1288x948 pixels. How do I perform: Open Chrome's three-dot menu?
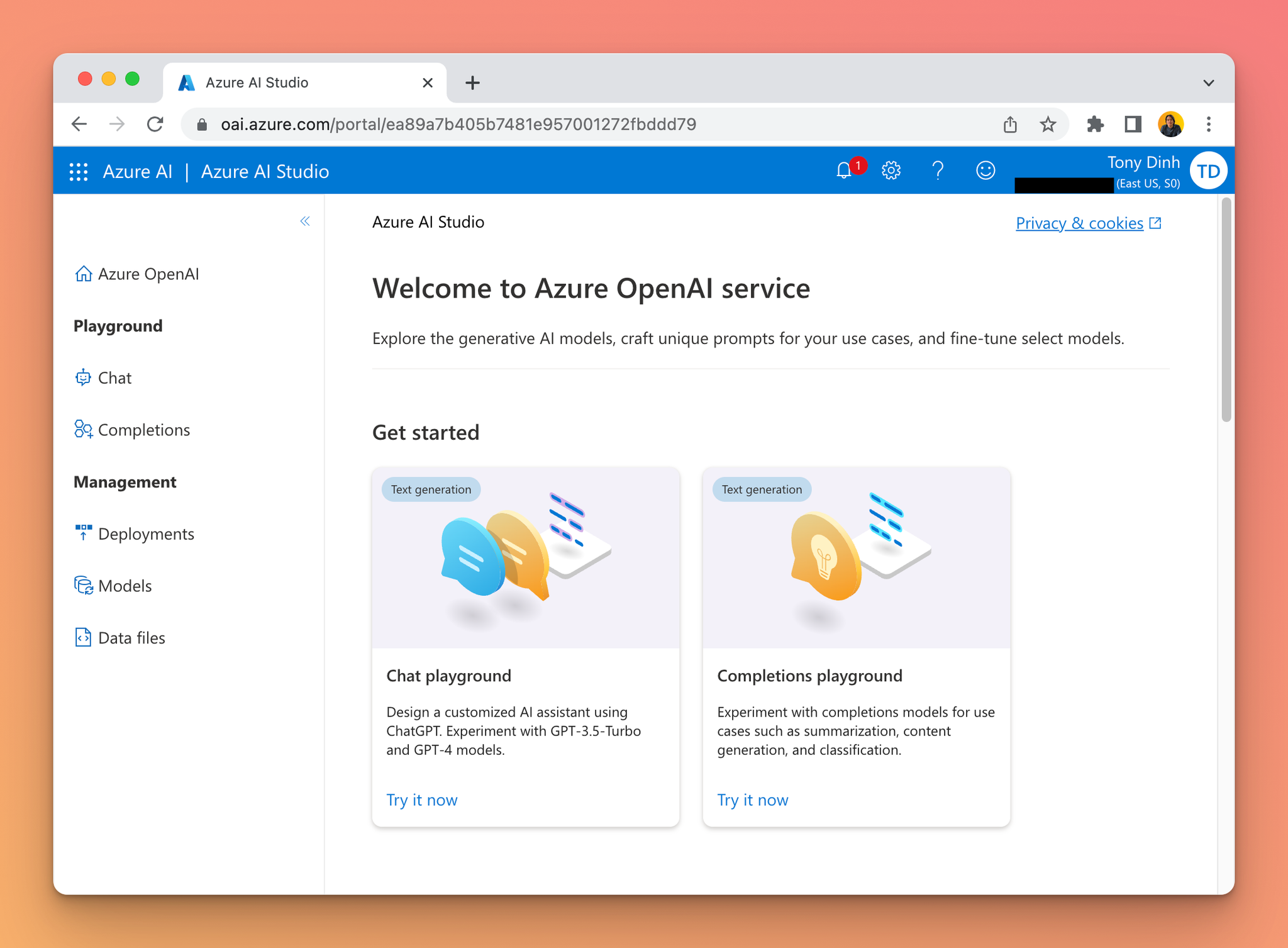(x=1208, y=124)
